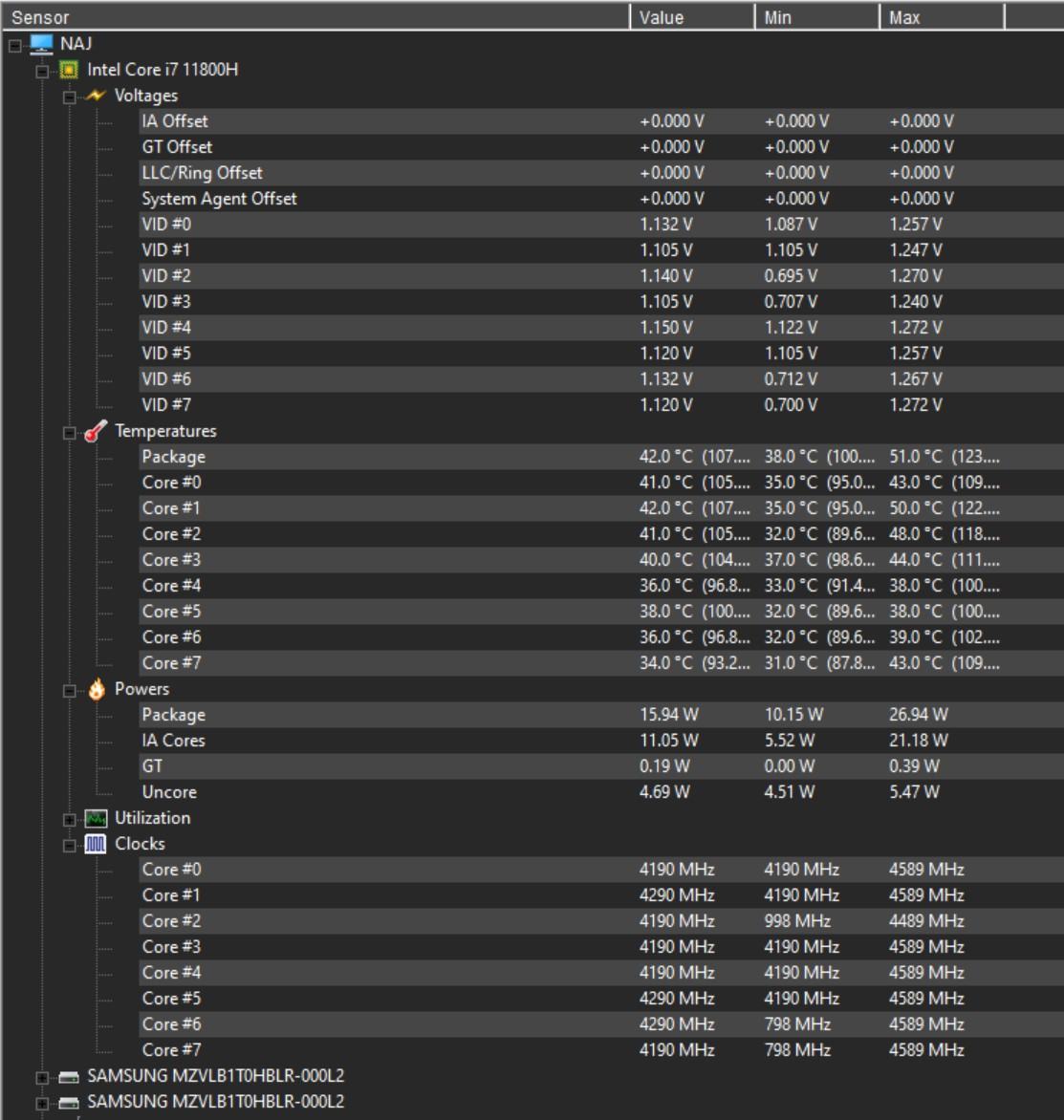Viewport: 1064px width, 1120px height.
Task: Click VID #2 minimum value 0.695 V
Action: point(791,276)
